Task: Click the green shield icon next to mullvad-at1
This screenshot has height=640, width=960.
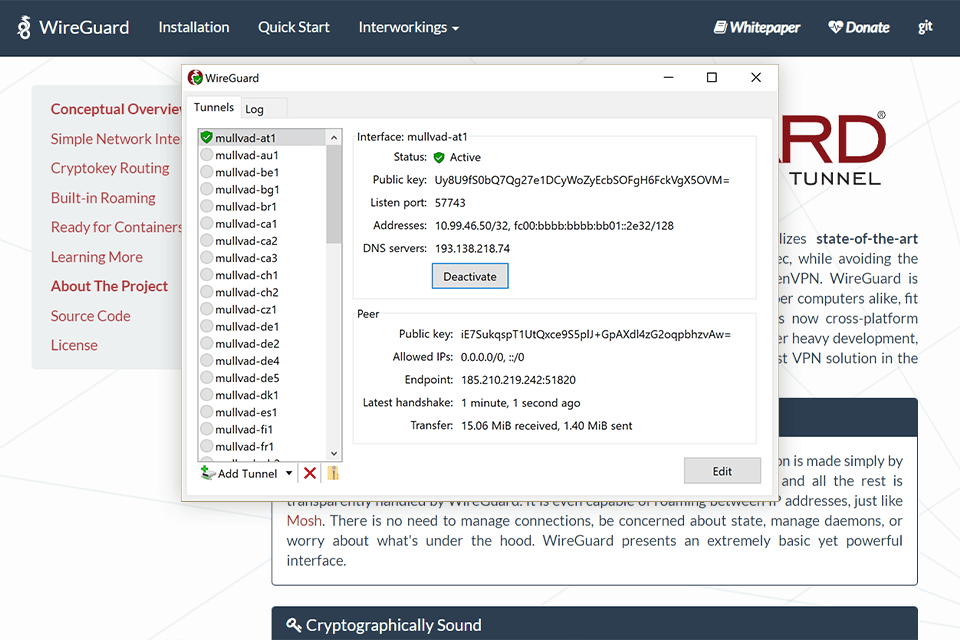Action: click(x=206, y=138)
